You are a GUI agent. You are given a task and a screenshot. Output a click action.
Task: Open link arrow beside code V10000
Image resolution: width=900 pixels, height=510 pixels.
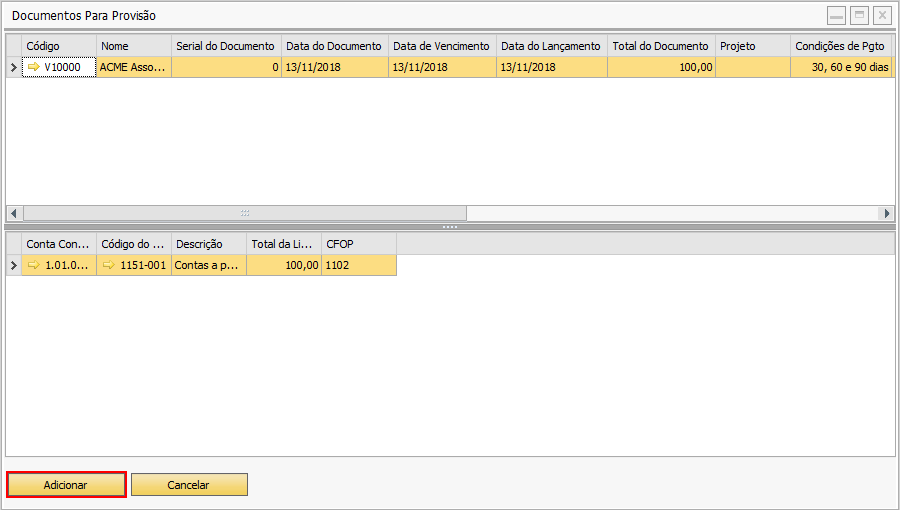point(34,67)
